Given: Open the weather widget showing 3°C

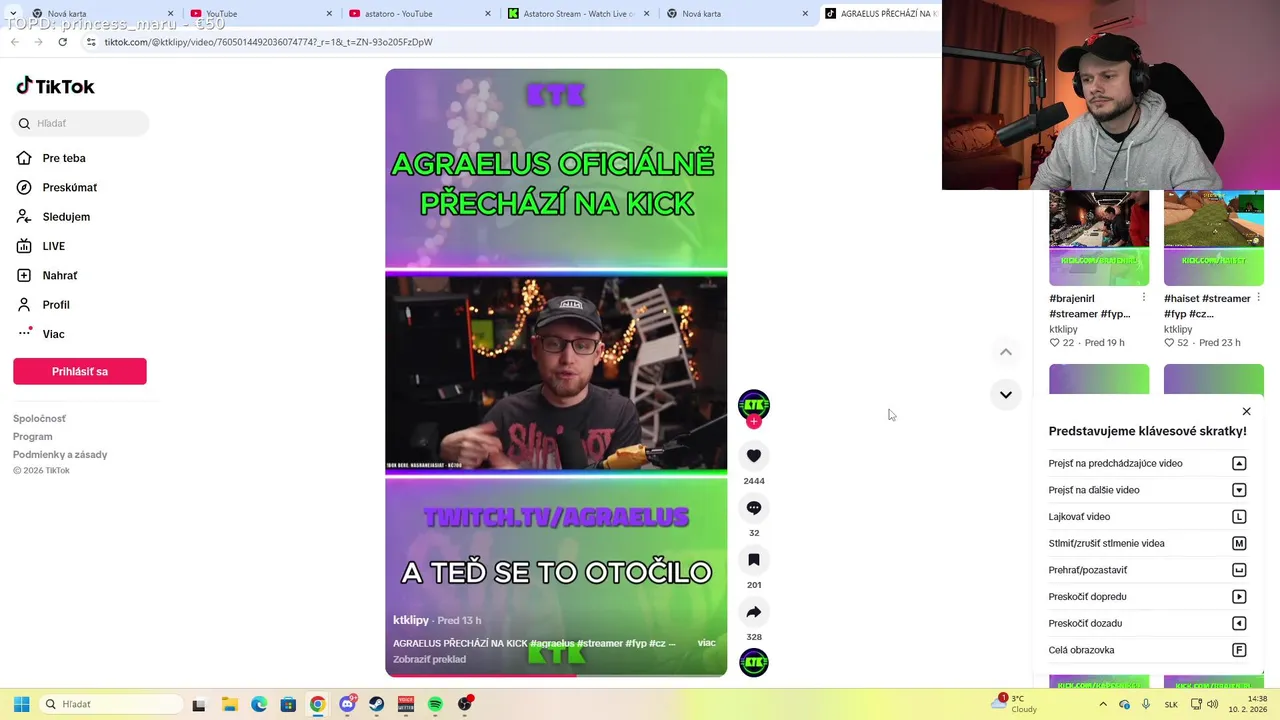Looking at the screenshot, I should click(x=1014, y=703).
